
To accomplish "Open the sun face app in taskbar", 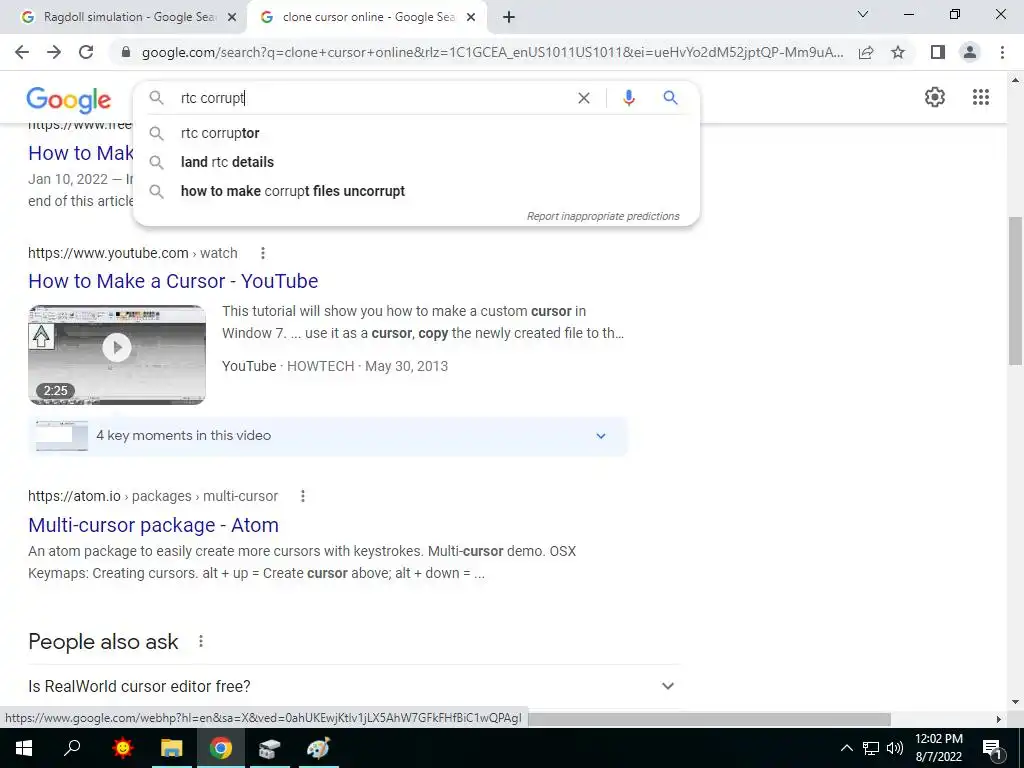I will (x=122, y=748).
